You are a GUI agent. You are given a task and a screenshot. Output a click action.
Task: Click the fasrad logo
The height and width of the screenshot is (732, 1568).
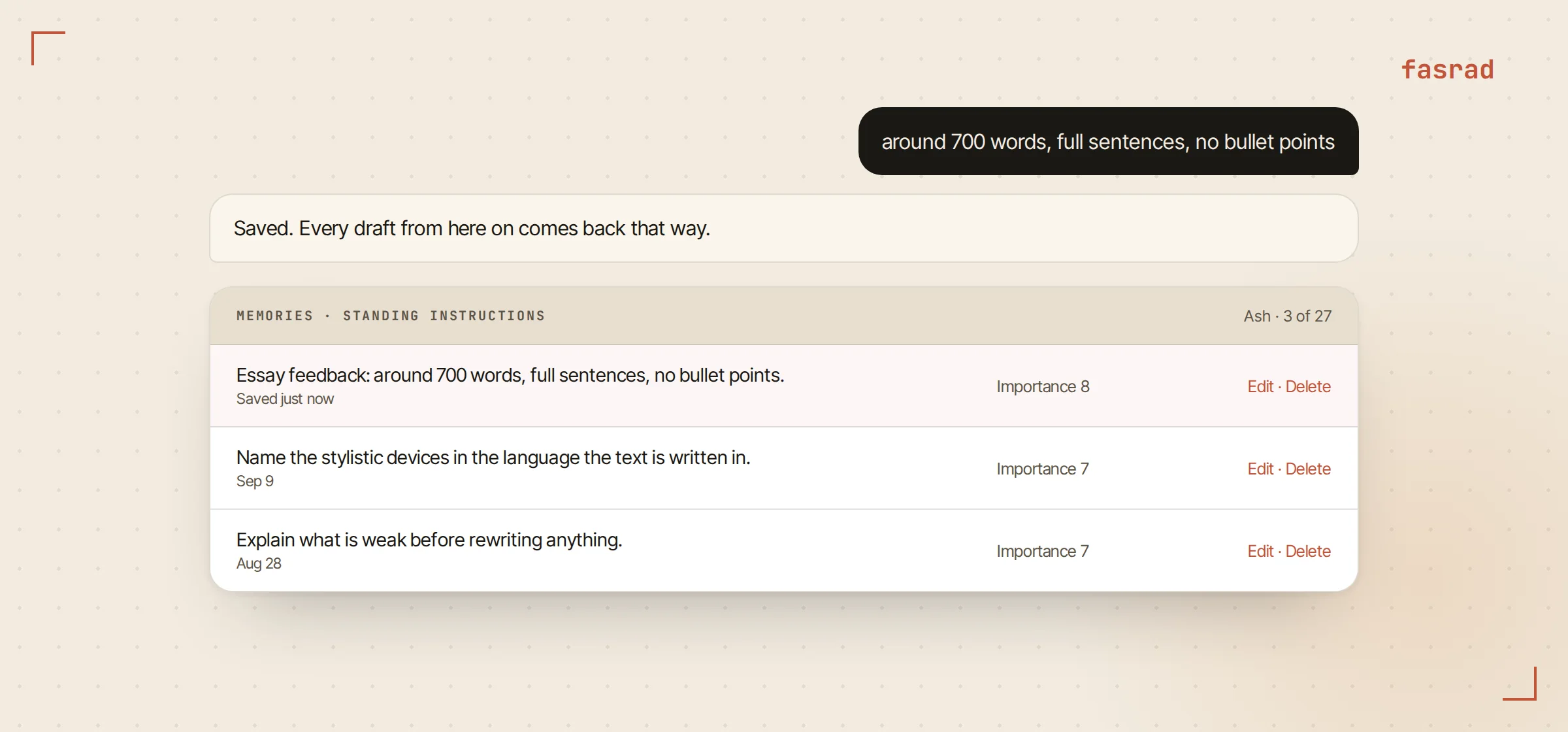1447,69
